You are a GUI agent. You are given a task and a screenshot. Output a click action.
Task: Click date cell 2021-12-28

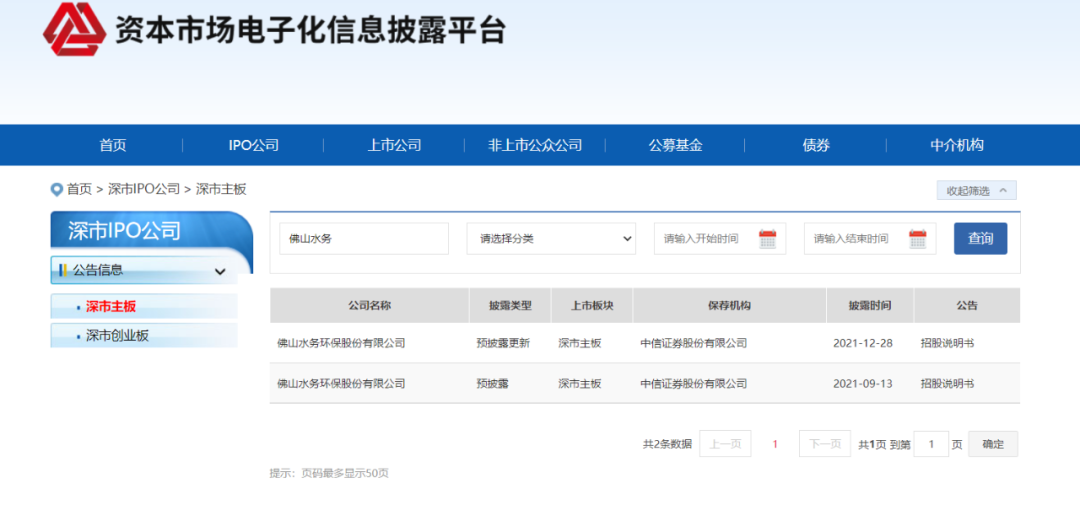[862, 343]
